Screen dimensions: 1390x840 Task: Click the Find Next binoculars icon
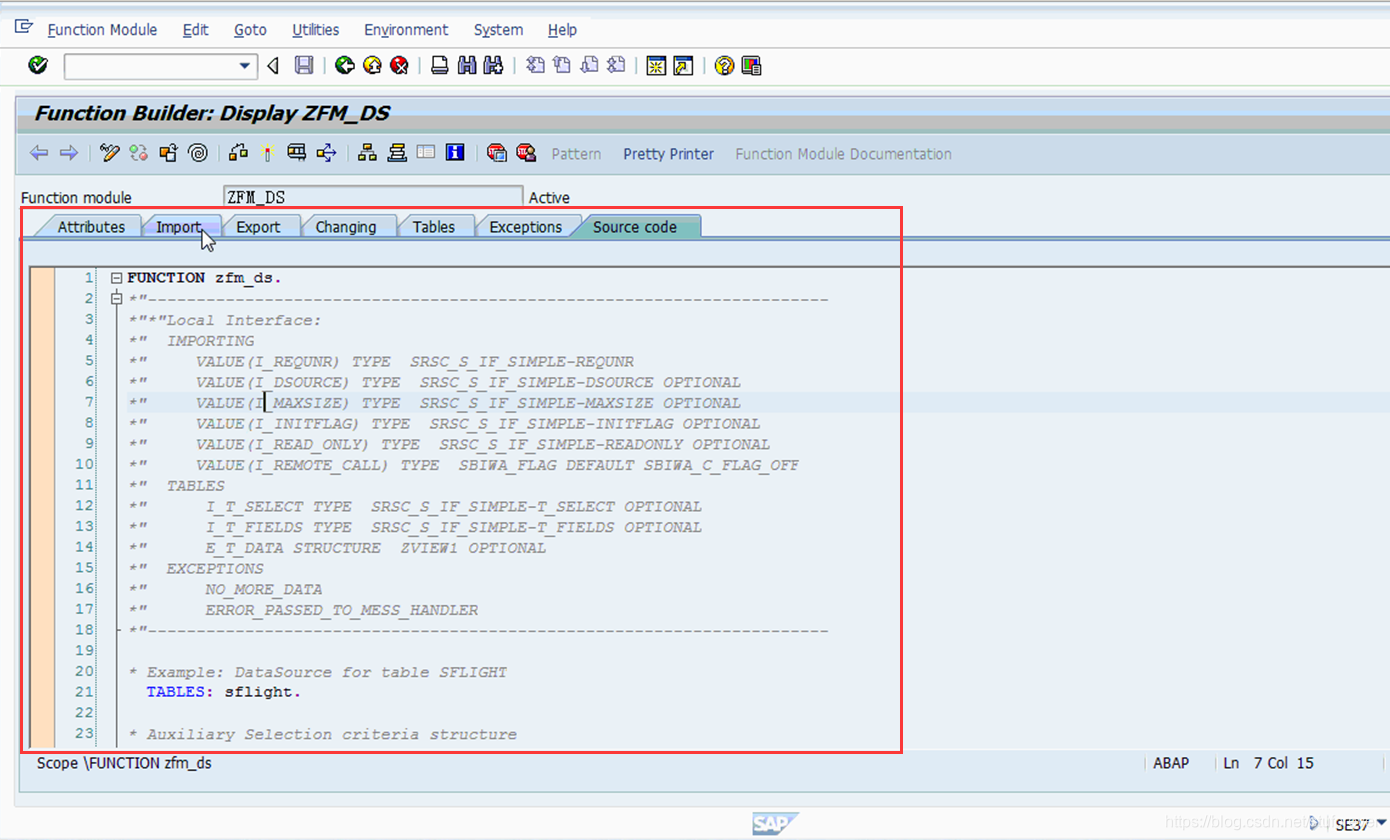point(492,66)
